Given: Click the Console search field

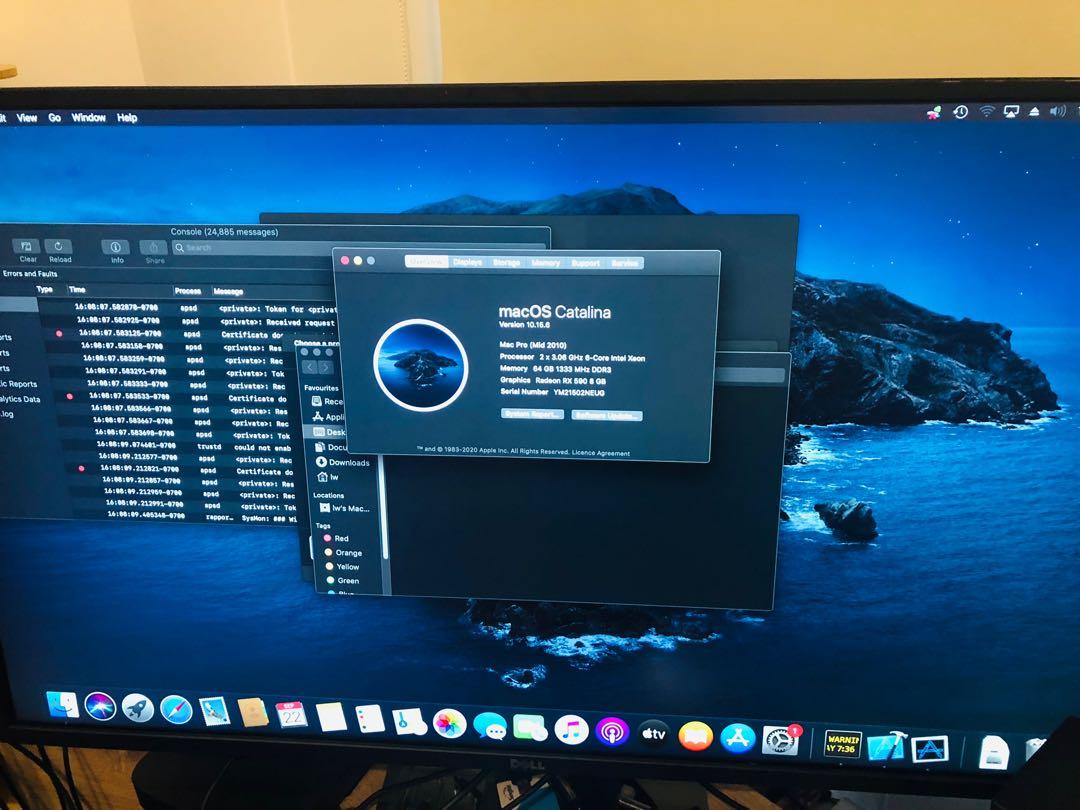Looking at the screenshot, I should [358, 248].
